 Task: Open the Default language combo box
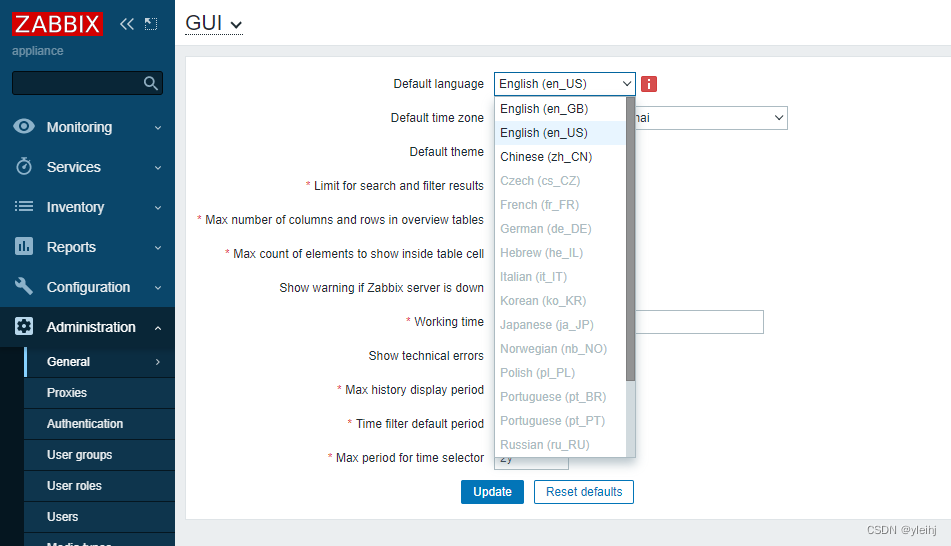[x=564, y=84]
